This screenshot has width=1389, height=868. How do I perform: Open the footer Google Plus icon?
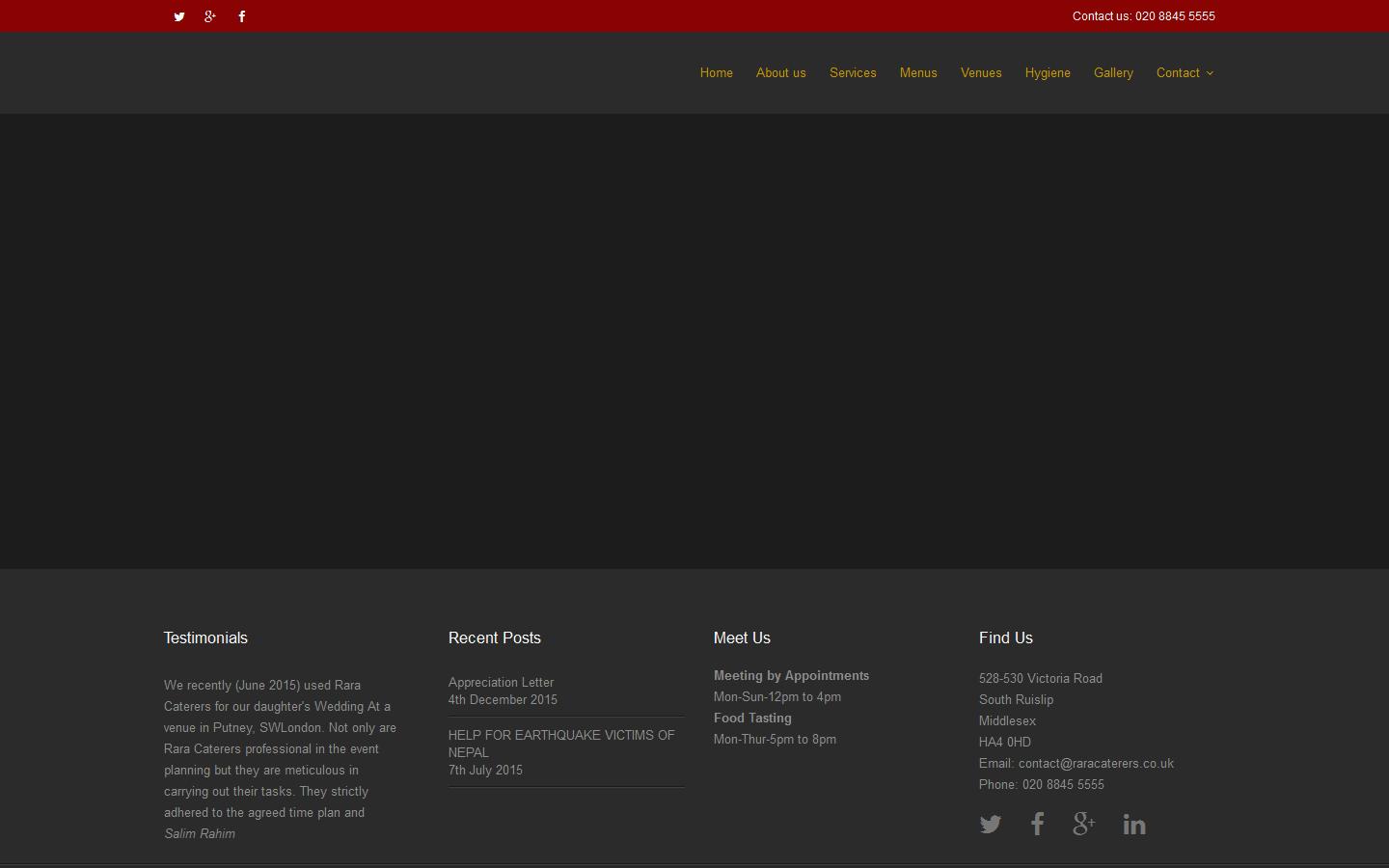(1084, 825)
